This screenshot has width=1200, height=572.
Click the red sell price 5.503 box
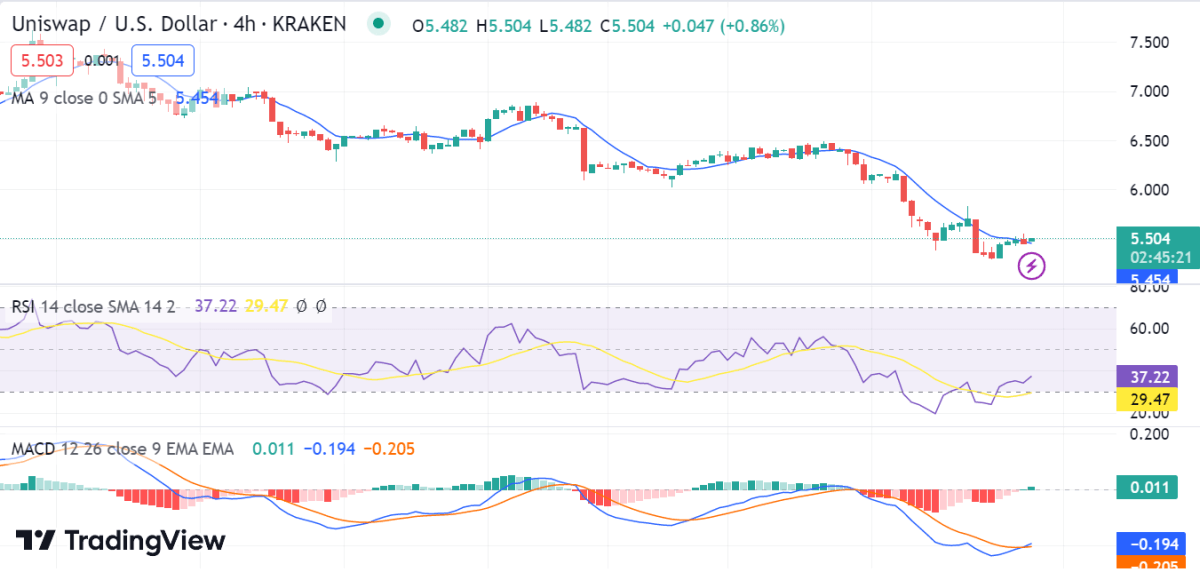(x=42, y=61)
